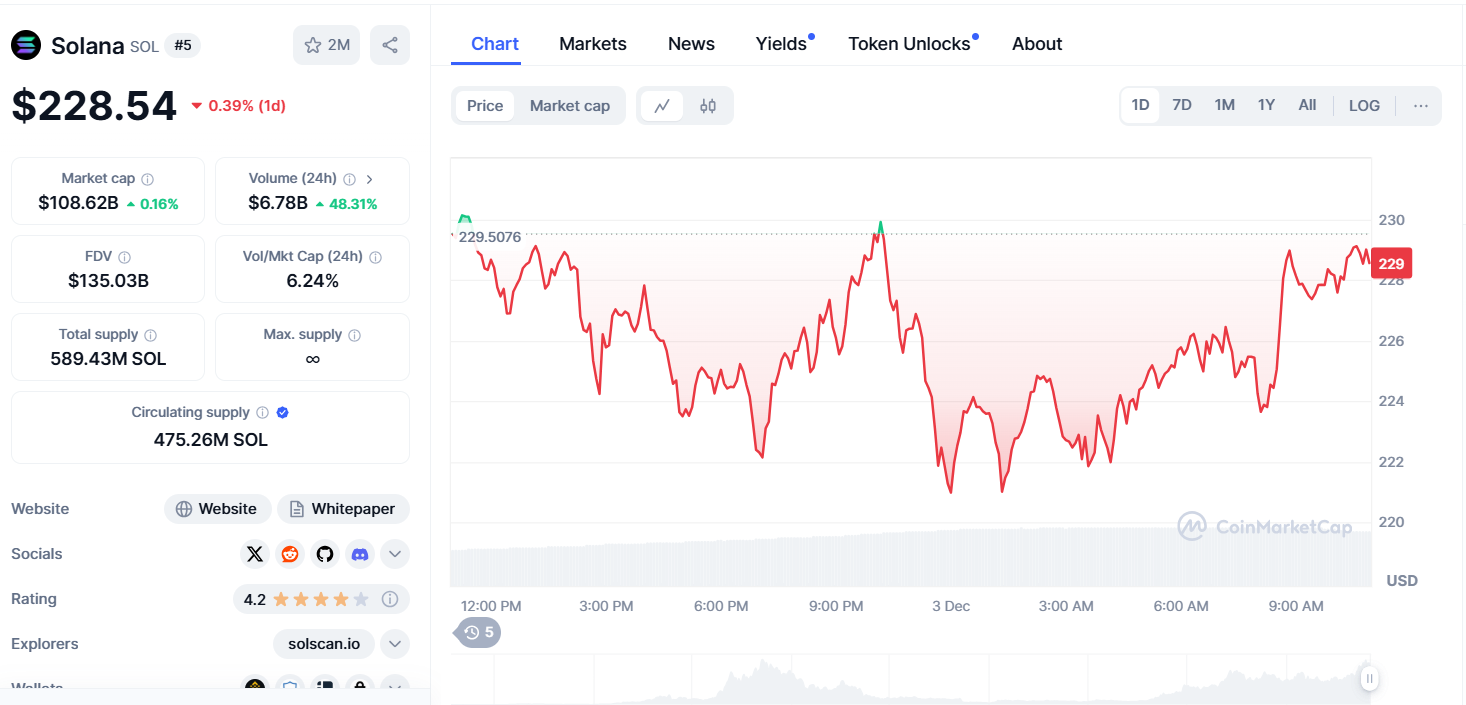
Task: Toggle the LOG scale on chart
Action: tap(1364, 106)
